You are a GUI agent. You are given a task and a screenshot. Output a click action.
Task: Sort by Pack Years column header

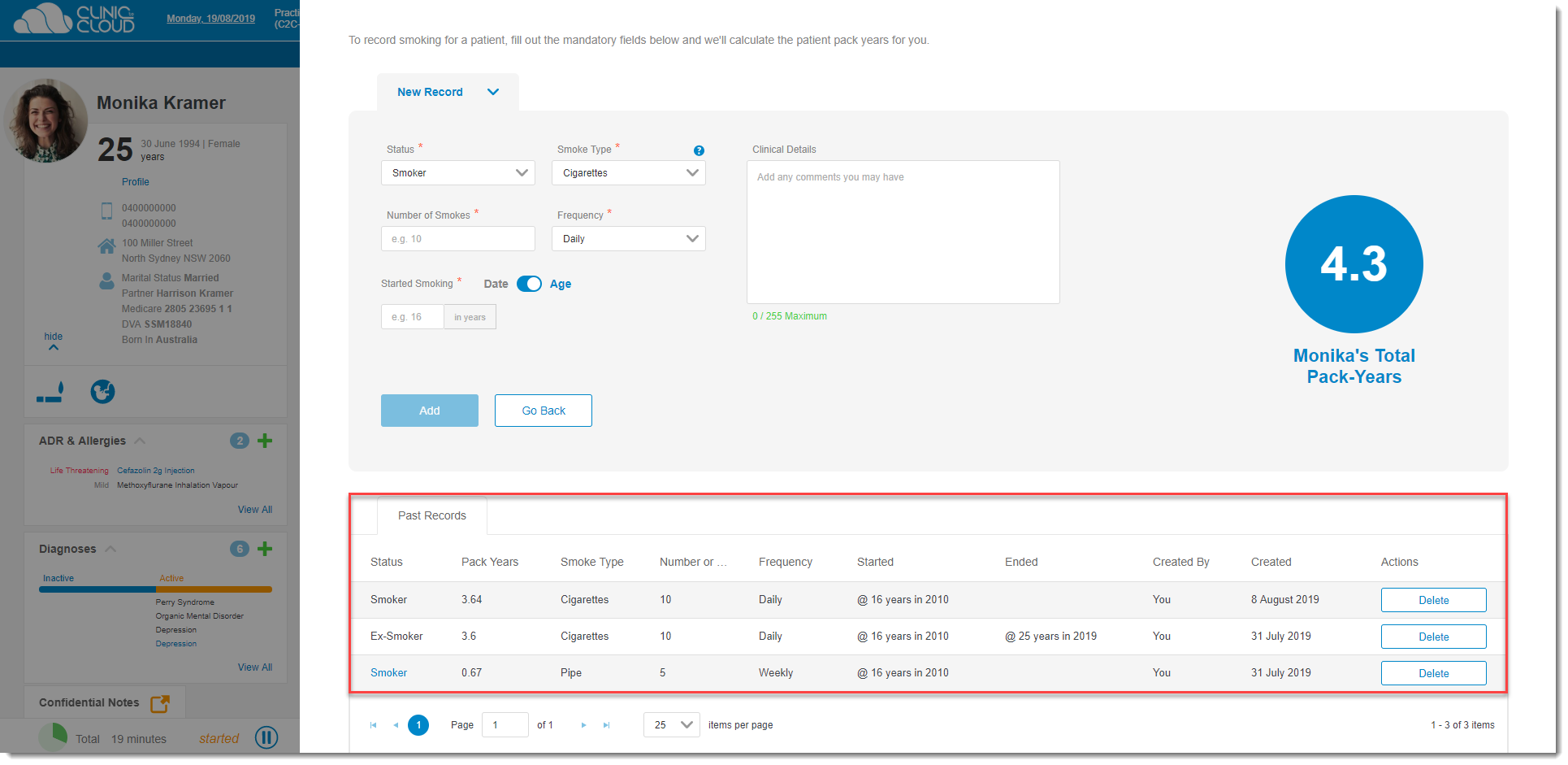coord(490,562)
